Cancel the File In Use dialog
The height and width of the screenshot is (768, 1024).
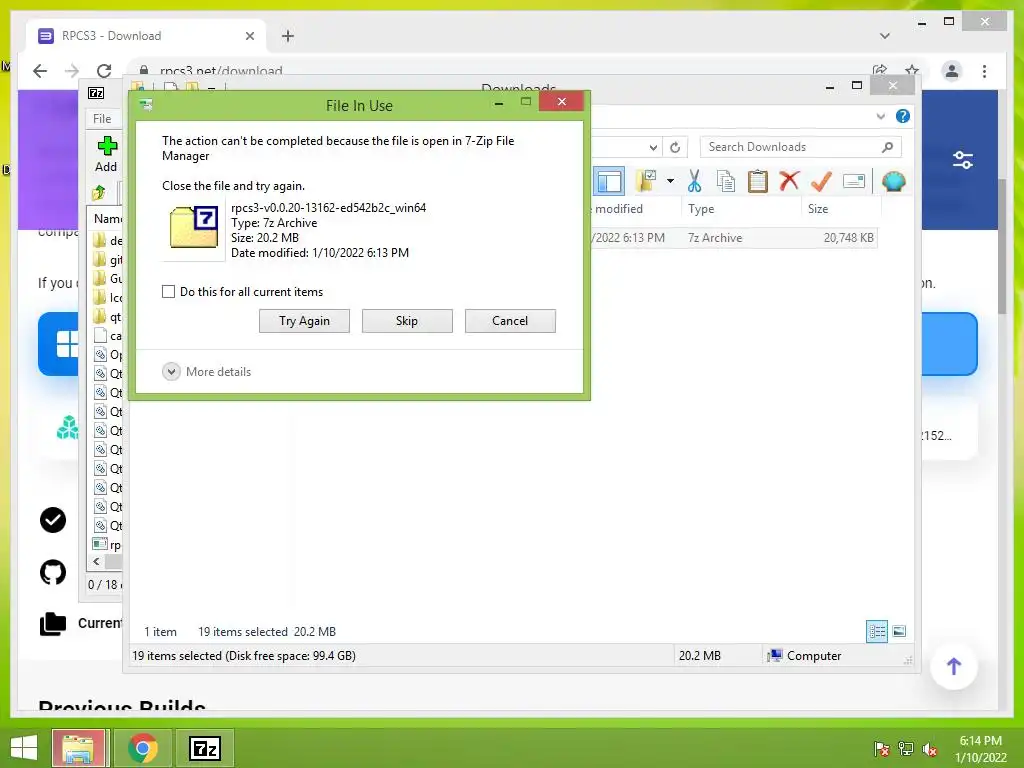[x=510, y=321]
